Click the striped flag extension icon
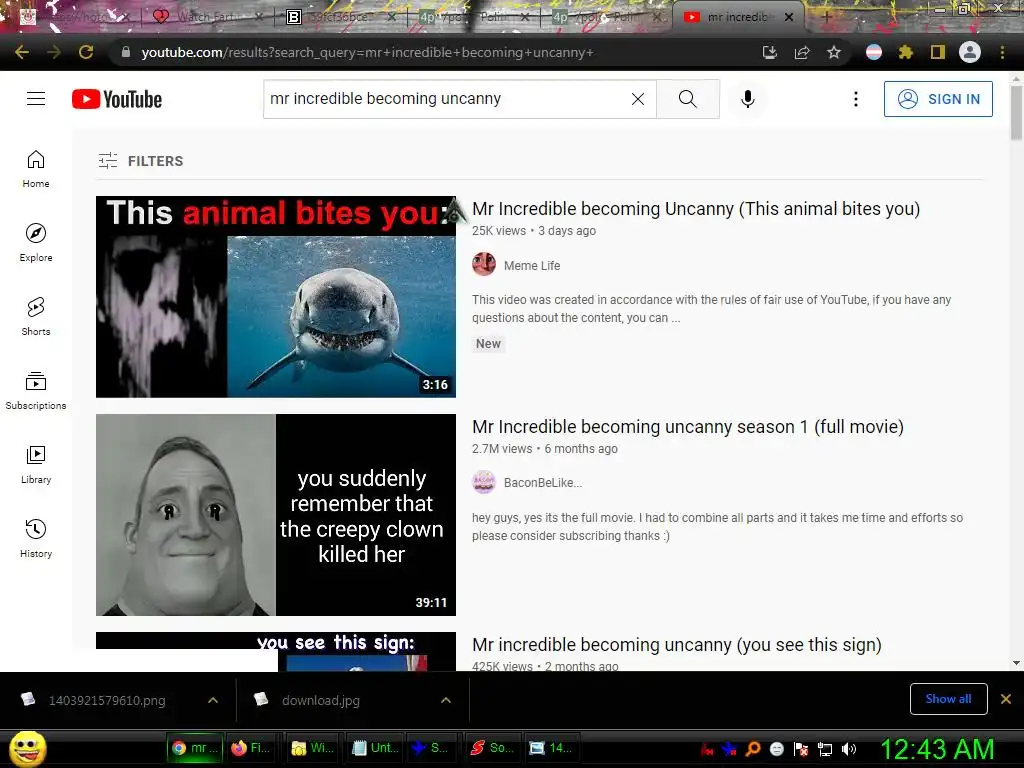 point(874,52)
